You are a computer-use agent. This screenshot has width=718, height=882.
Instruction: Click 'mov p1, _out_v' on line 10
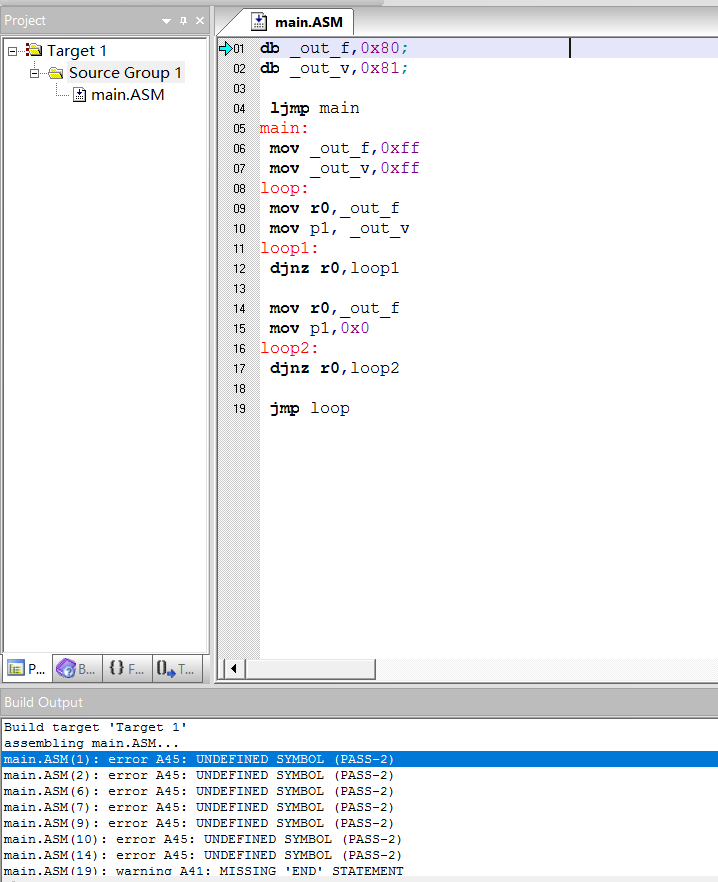pos(339,228)
